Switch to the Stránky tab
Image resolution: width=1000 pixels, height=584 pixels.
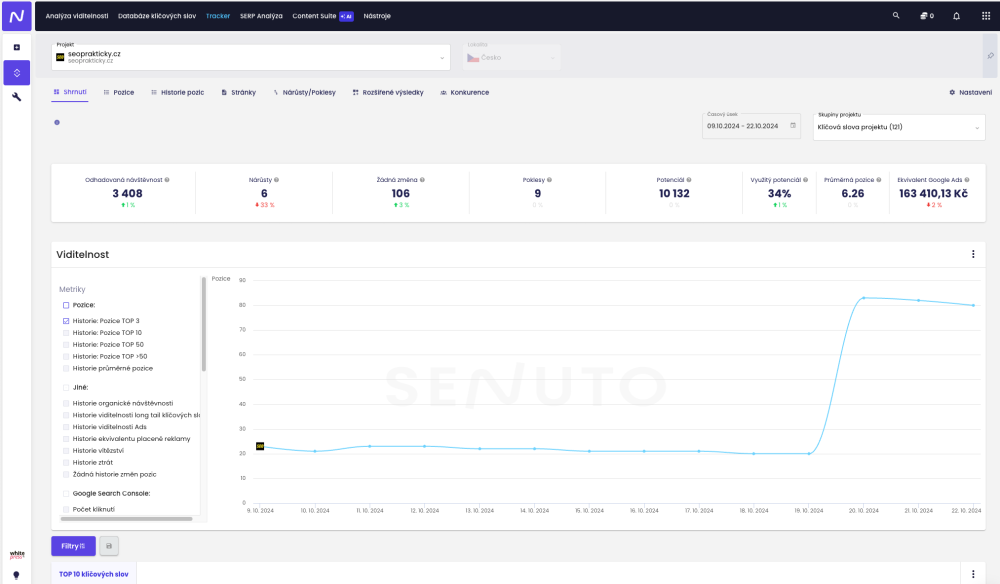239,92
